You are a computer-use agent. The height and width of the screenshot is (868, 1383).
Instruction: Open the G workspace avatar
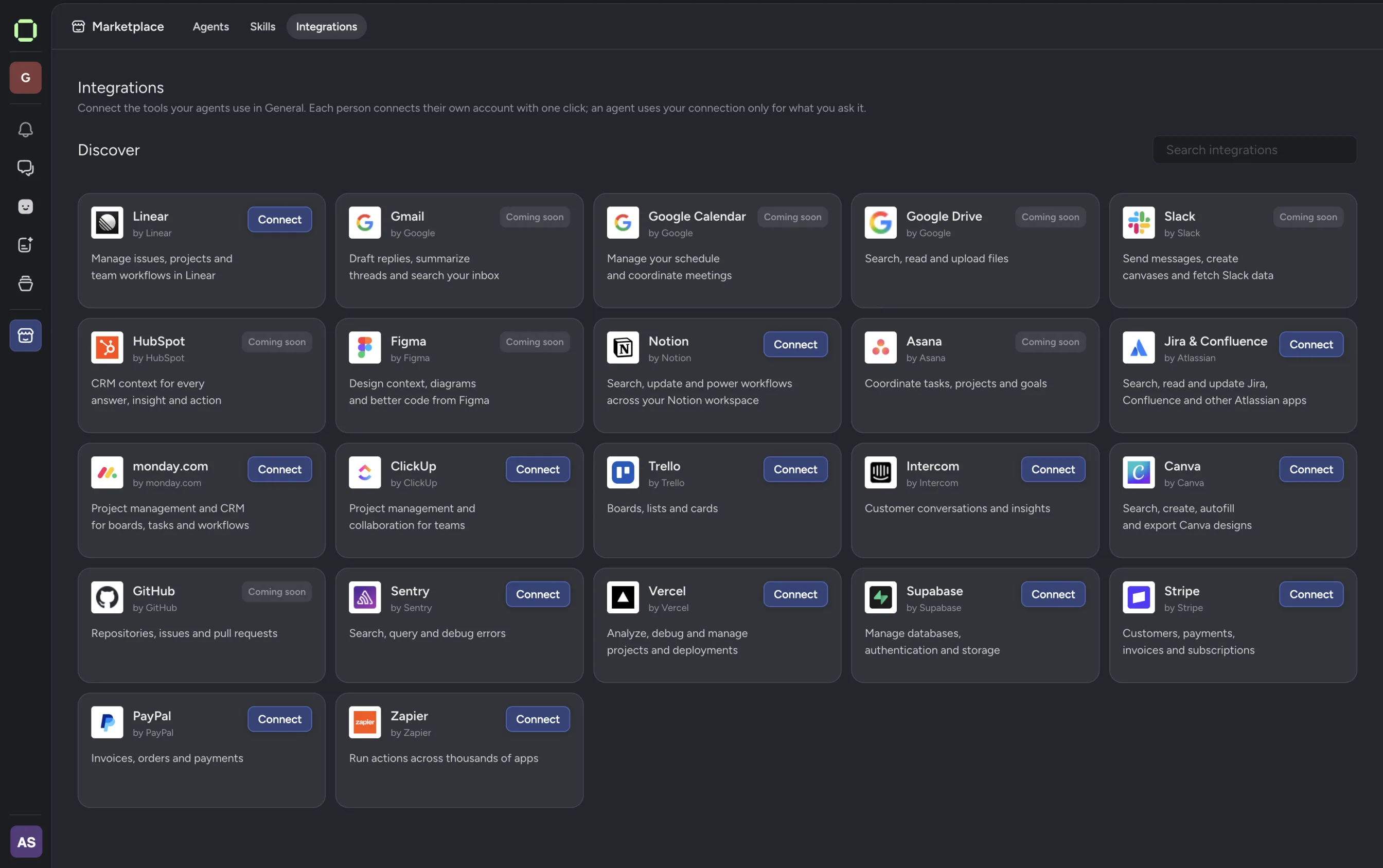pyautogui.click(x=25, y=78)
